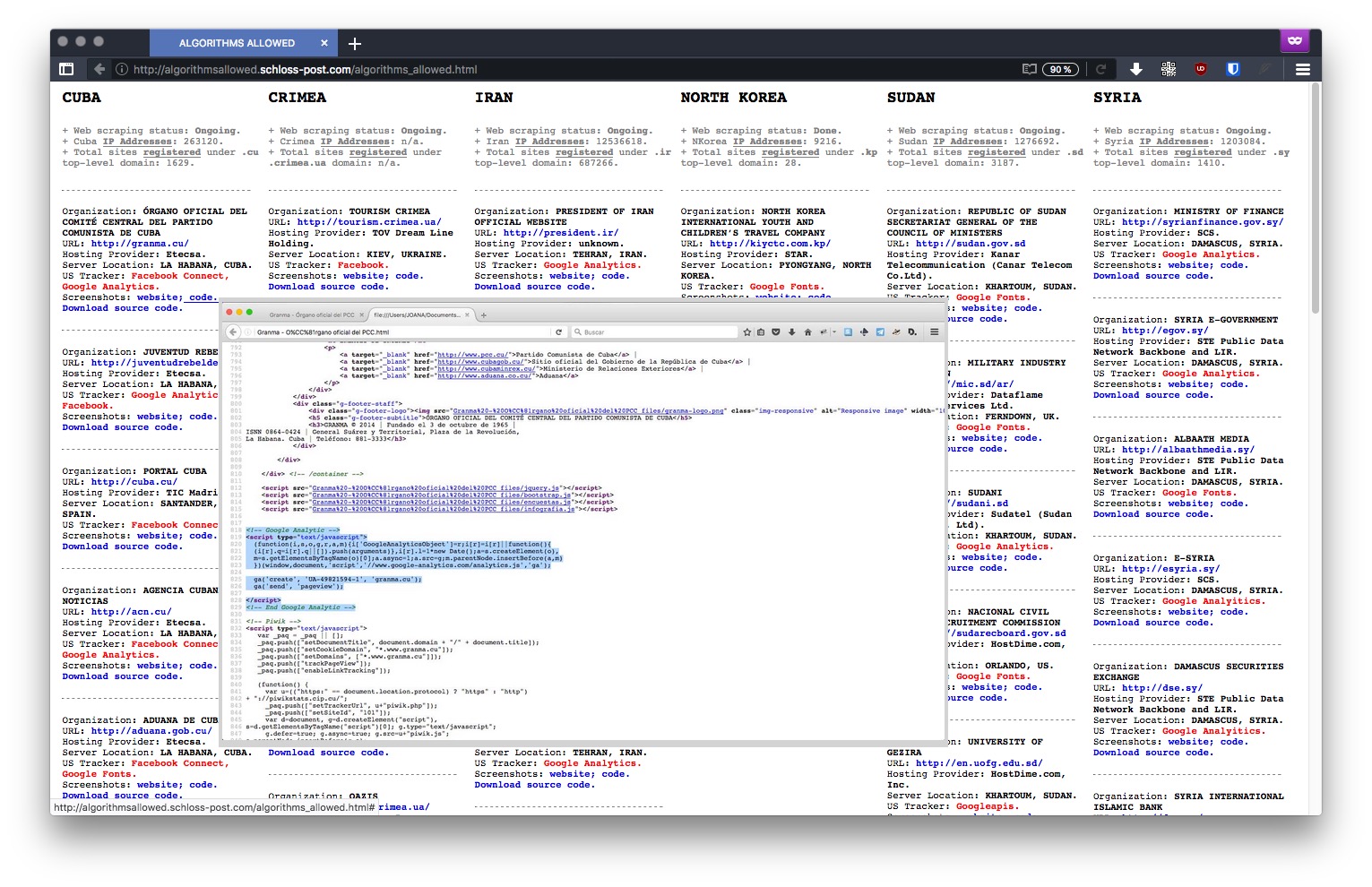
Task: Open the main browser hamburger menu
Action: [1302, 69]
